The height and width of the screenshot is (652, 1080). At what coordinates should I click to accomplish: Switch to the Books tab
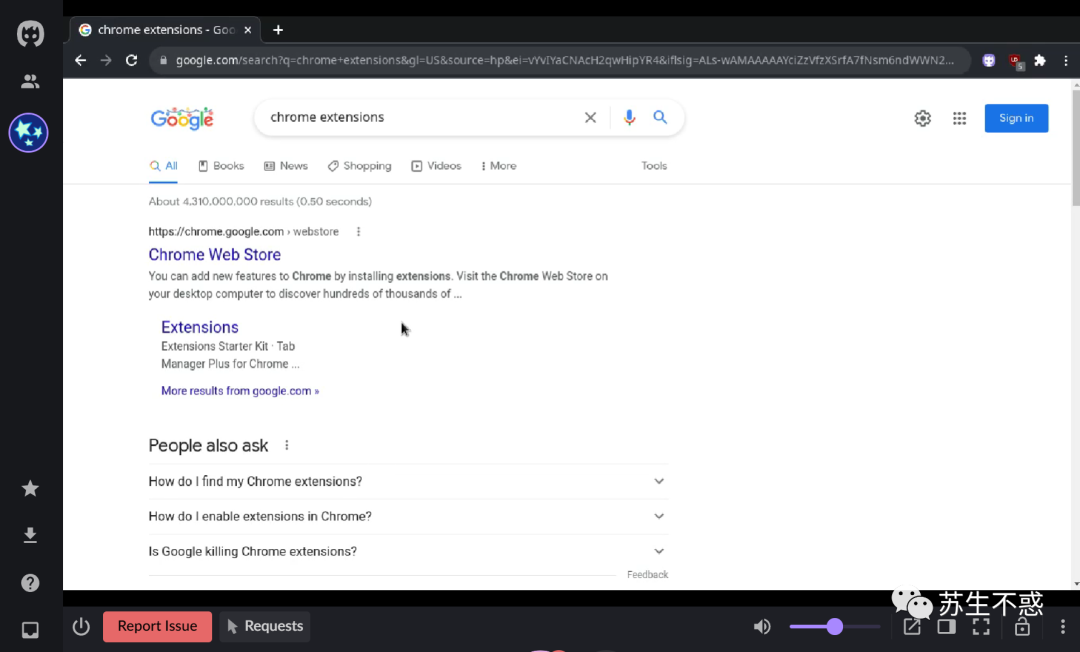point(221,166)
